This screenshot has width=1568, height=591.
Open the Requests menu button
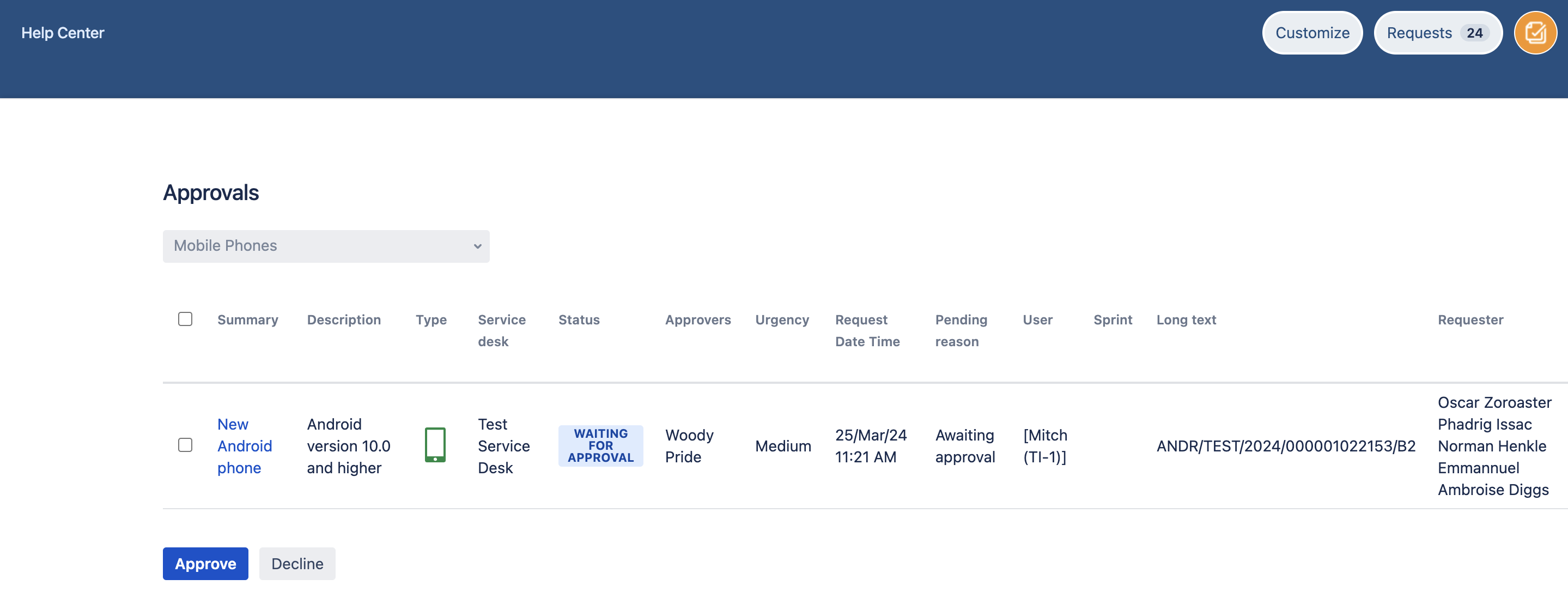pyautogui.click(x=1419, y=33)
